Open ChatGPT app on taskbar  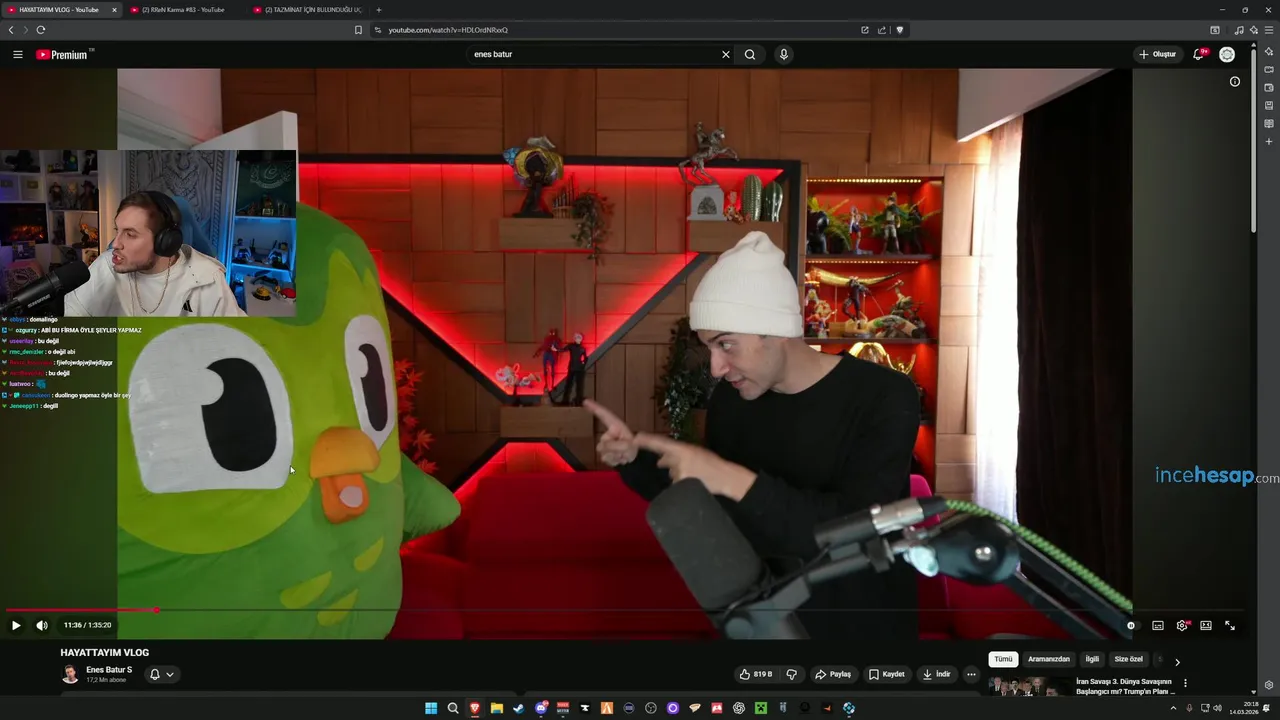739,708
